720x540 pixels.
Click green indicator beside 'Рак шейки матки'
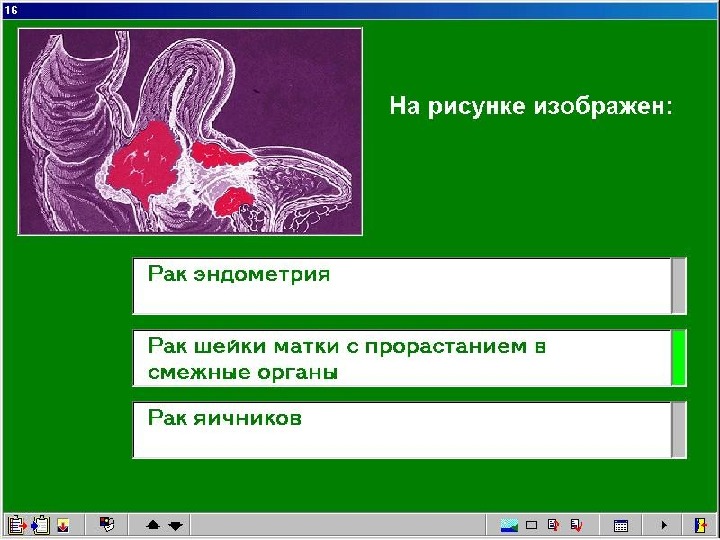(679, 358)
